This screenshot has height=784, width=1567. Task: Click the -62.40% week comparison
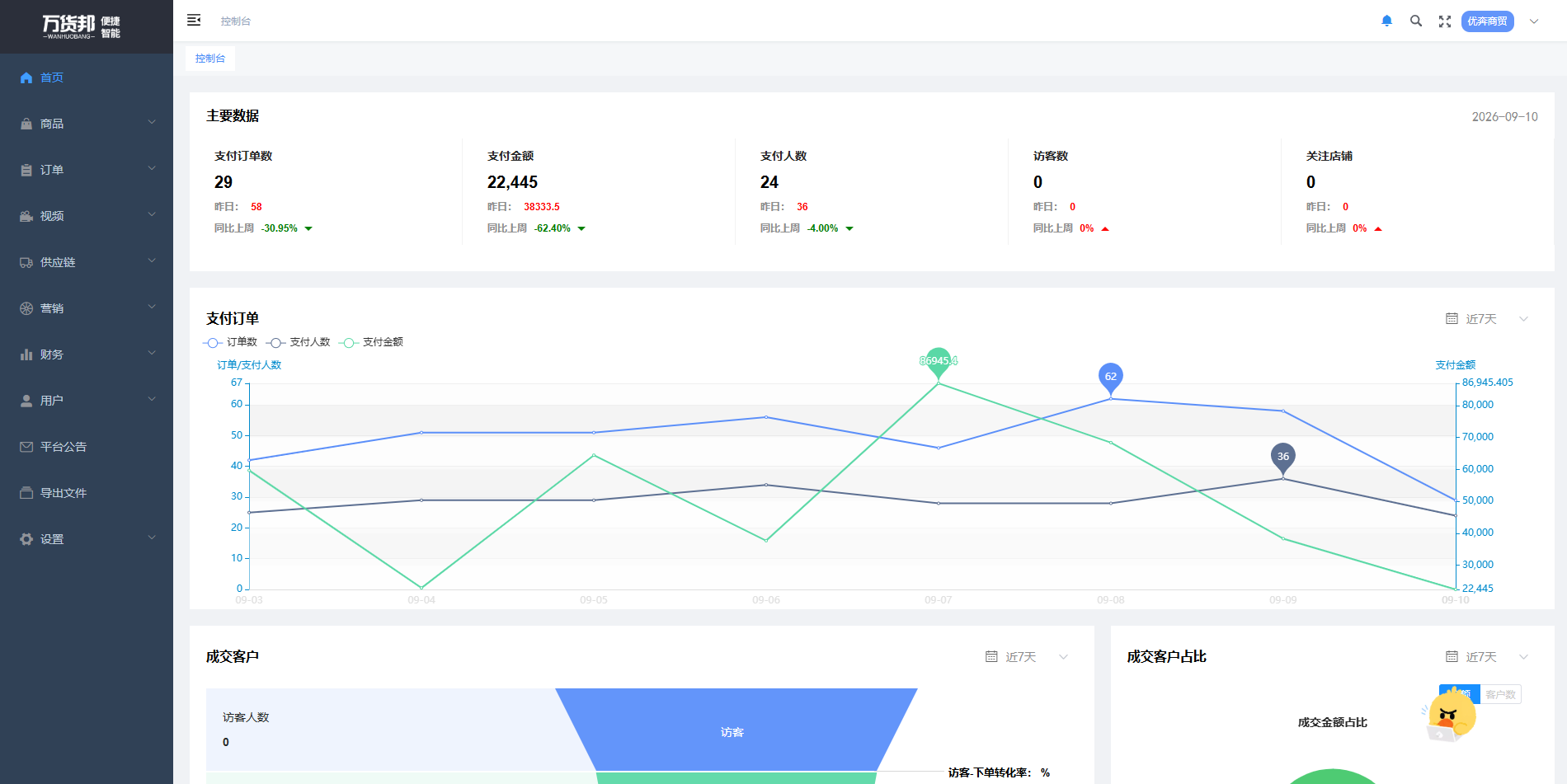click(553, 228)
